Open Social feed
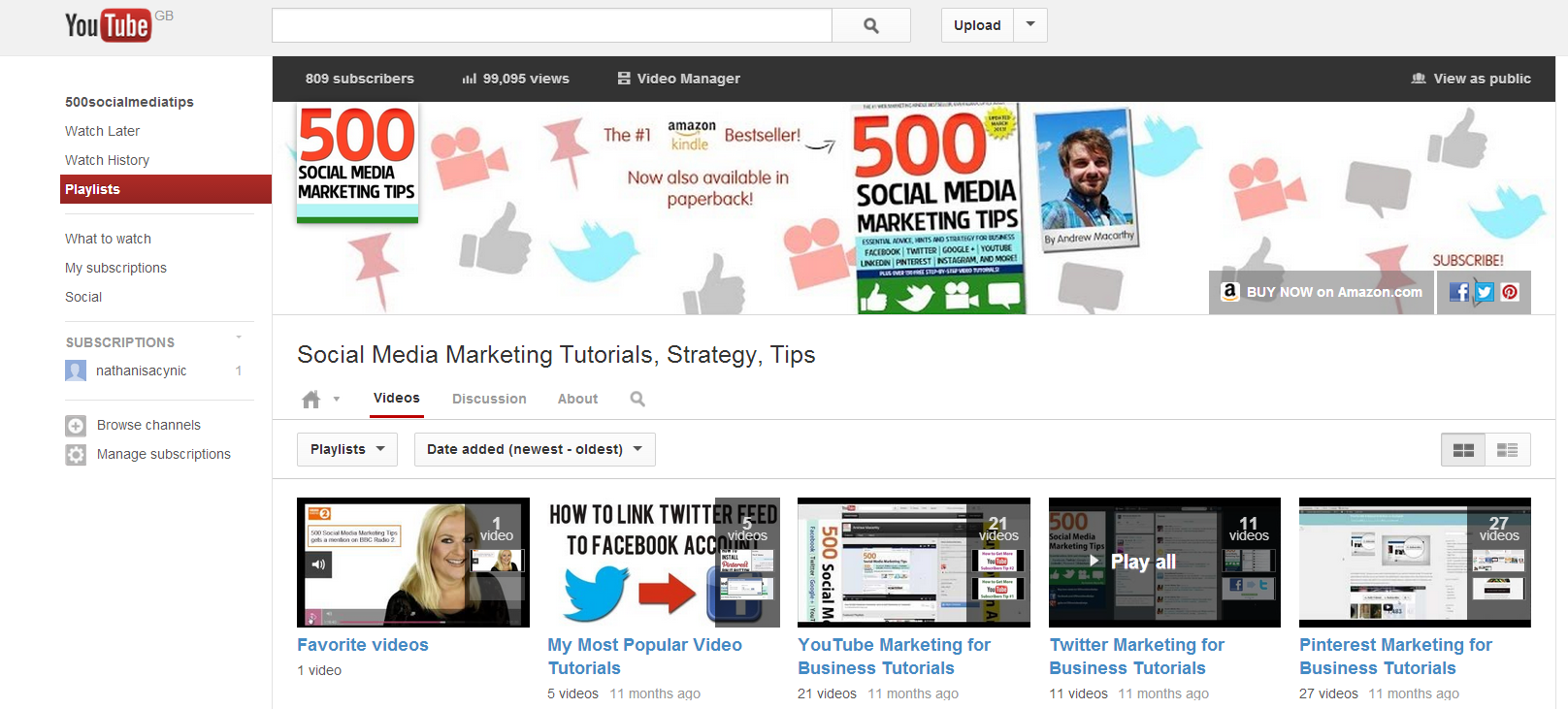This screenshot has width=1568, height=709. click(83, 297)
